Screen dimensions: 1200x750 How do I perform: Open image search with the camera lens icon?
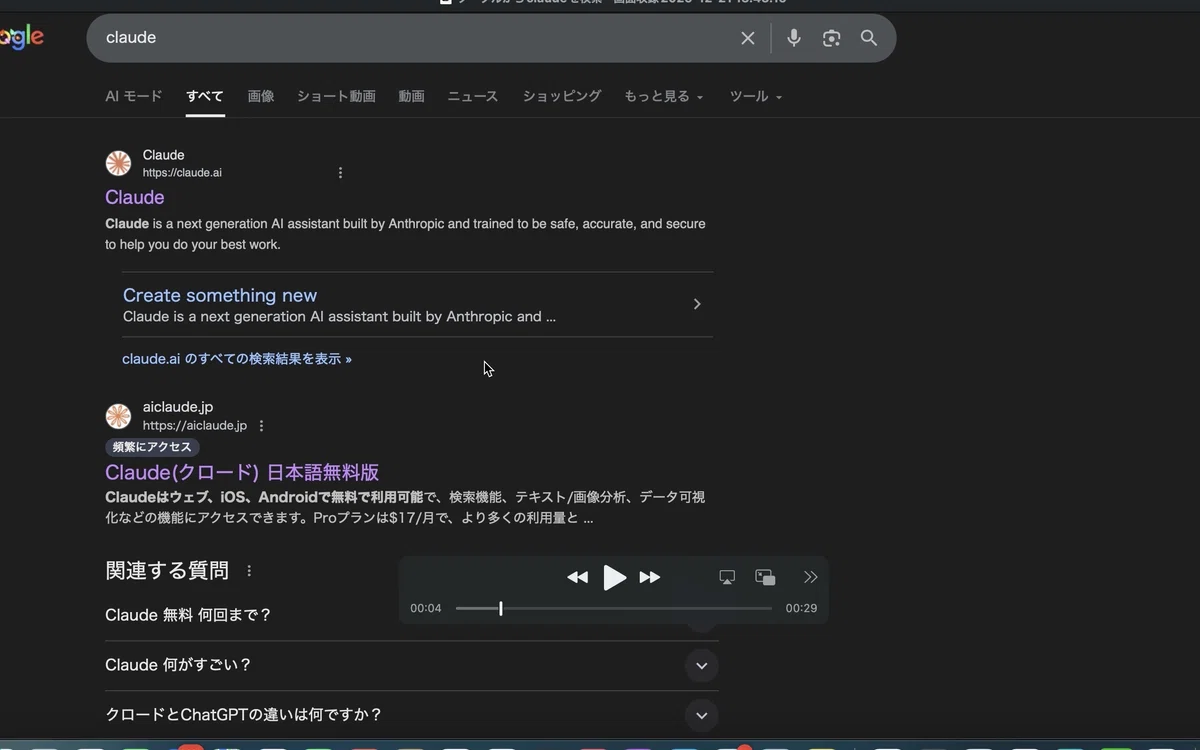(831, 38)
